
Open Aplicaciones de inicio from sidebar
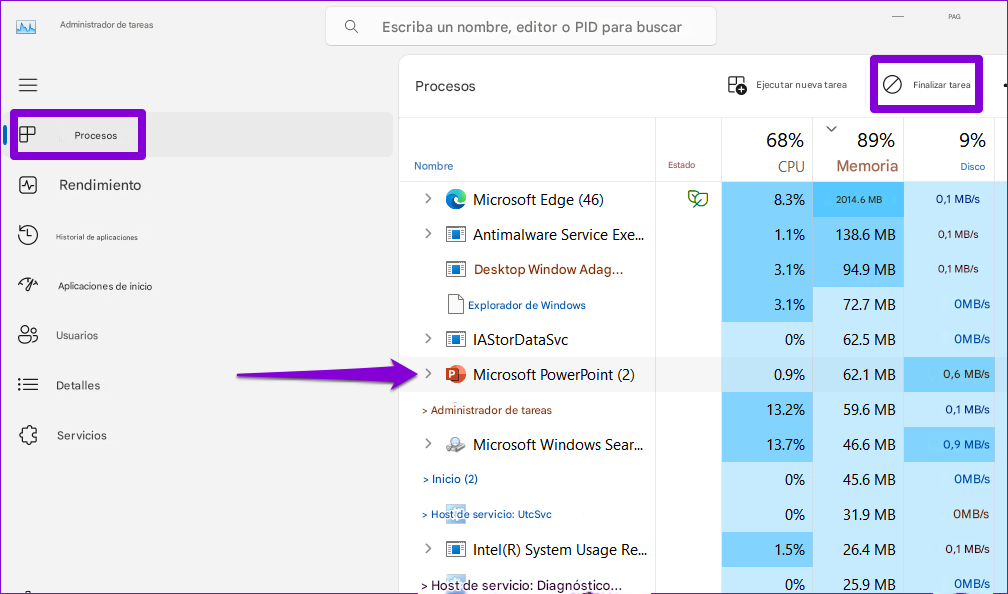[29, 285]
